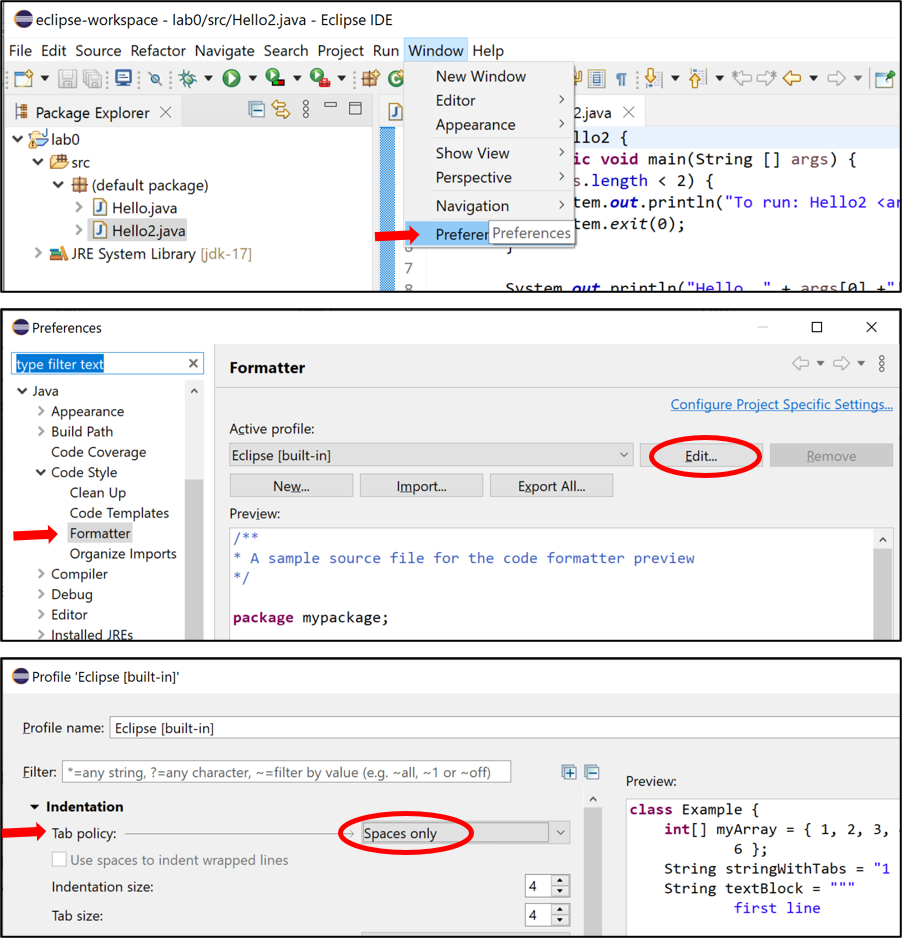Open Show View submenu
Viewport: 902px width, 938px height.
[x=489, y=153]
